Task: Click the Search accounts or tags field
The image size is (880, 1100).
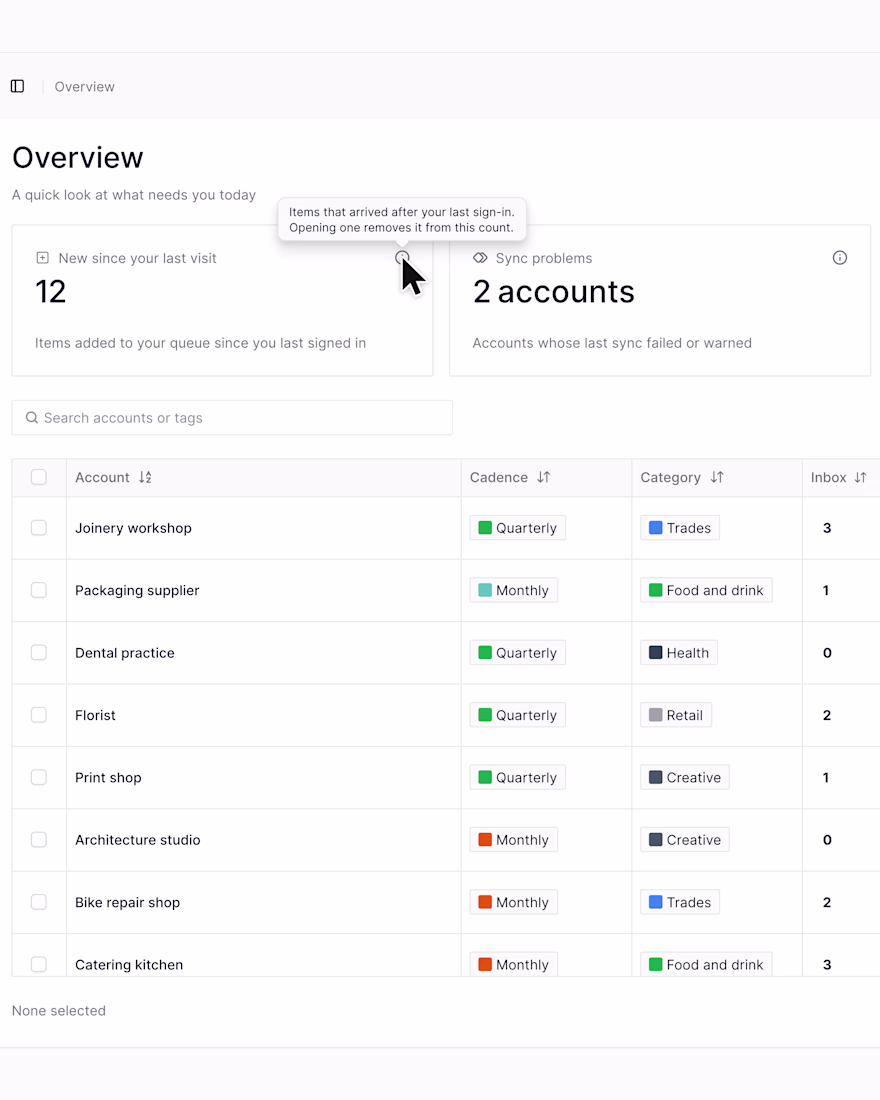Action: pos(232,417)
